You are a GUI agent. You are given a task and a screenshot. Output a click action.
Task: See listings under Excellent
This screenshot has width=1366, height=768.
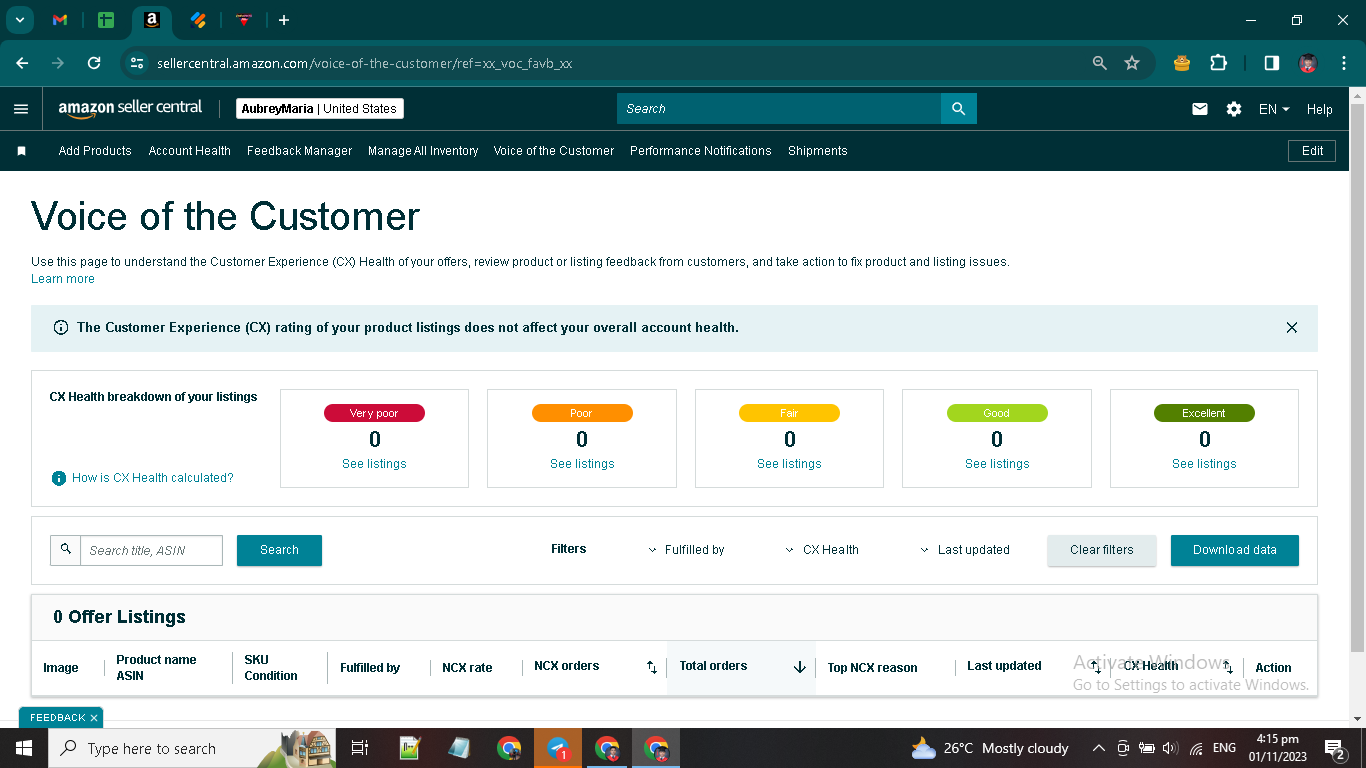pos(1204,464)
